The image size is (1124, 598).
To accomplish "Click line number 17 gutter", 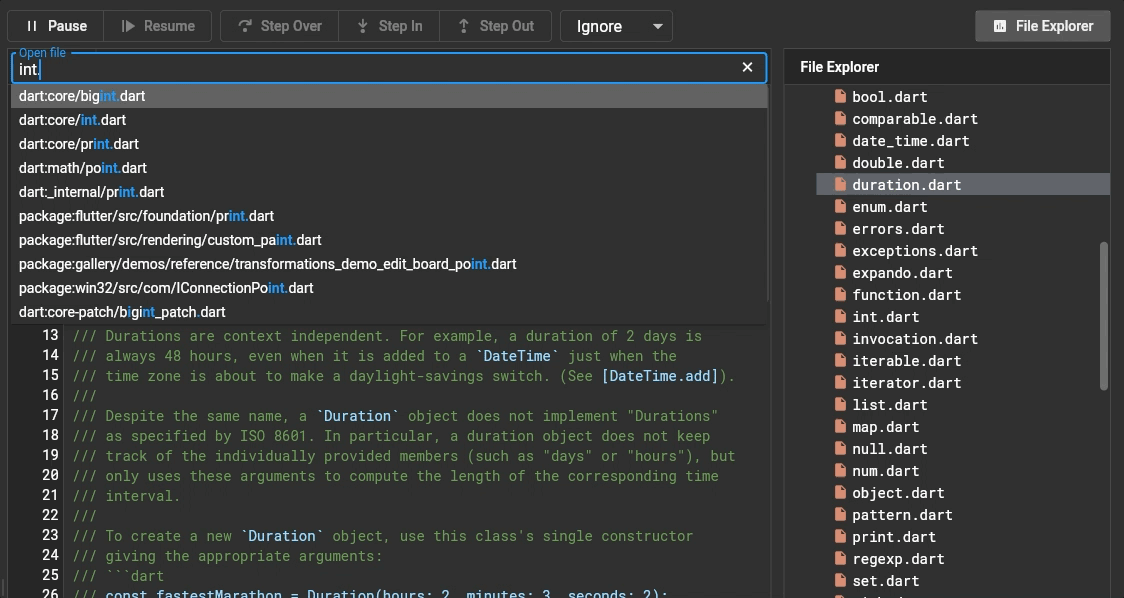I will point(50,415).
